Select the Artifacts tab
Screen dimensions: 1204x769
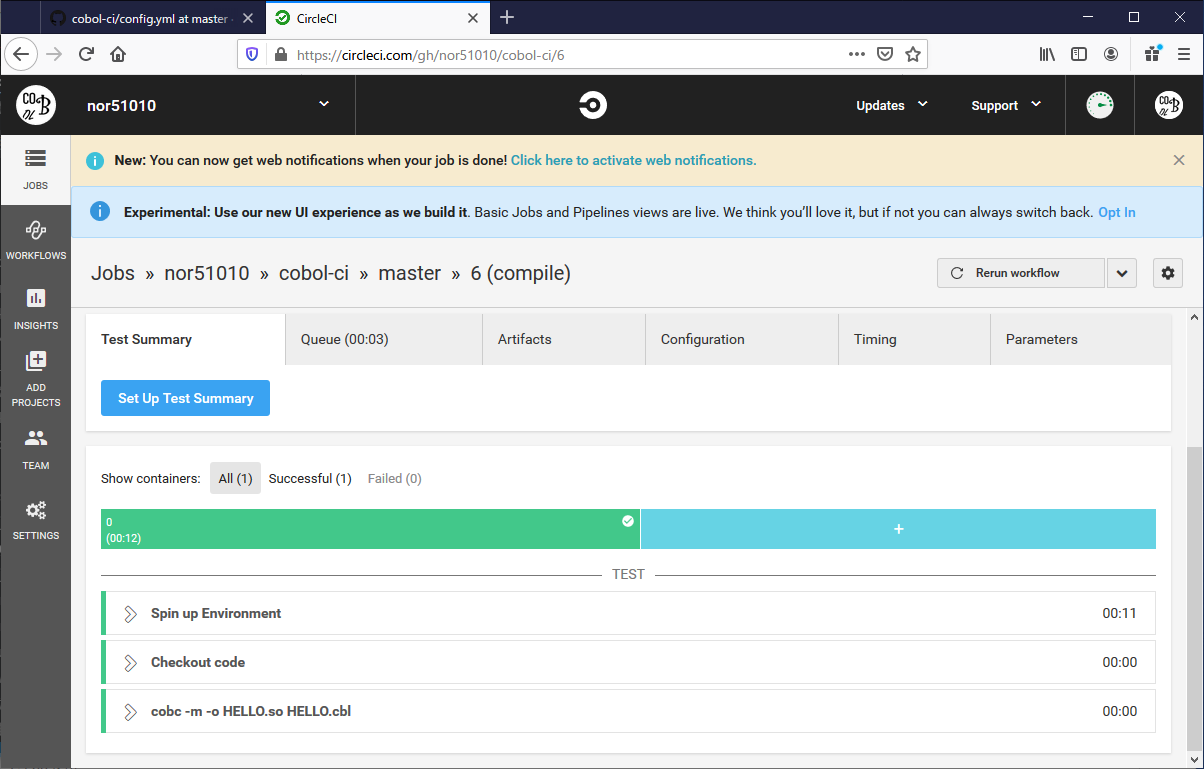[564, 339]
